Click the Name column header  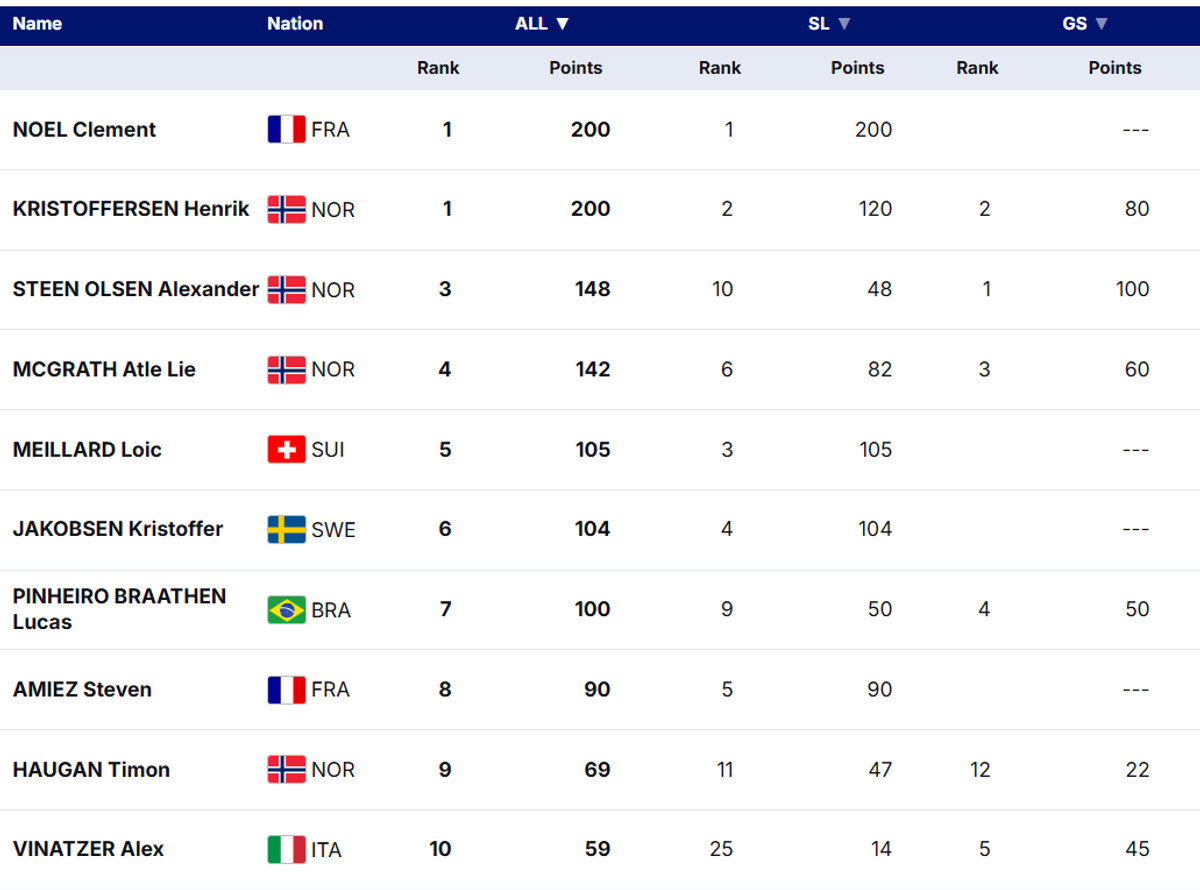(37, 24)
